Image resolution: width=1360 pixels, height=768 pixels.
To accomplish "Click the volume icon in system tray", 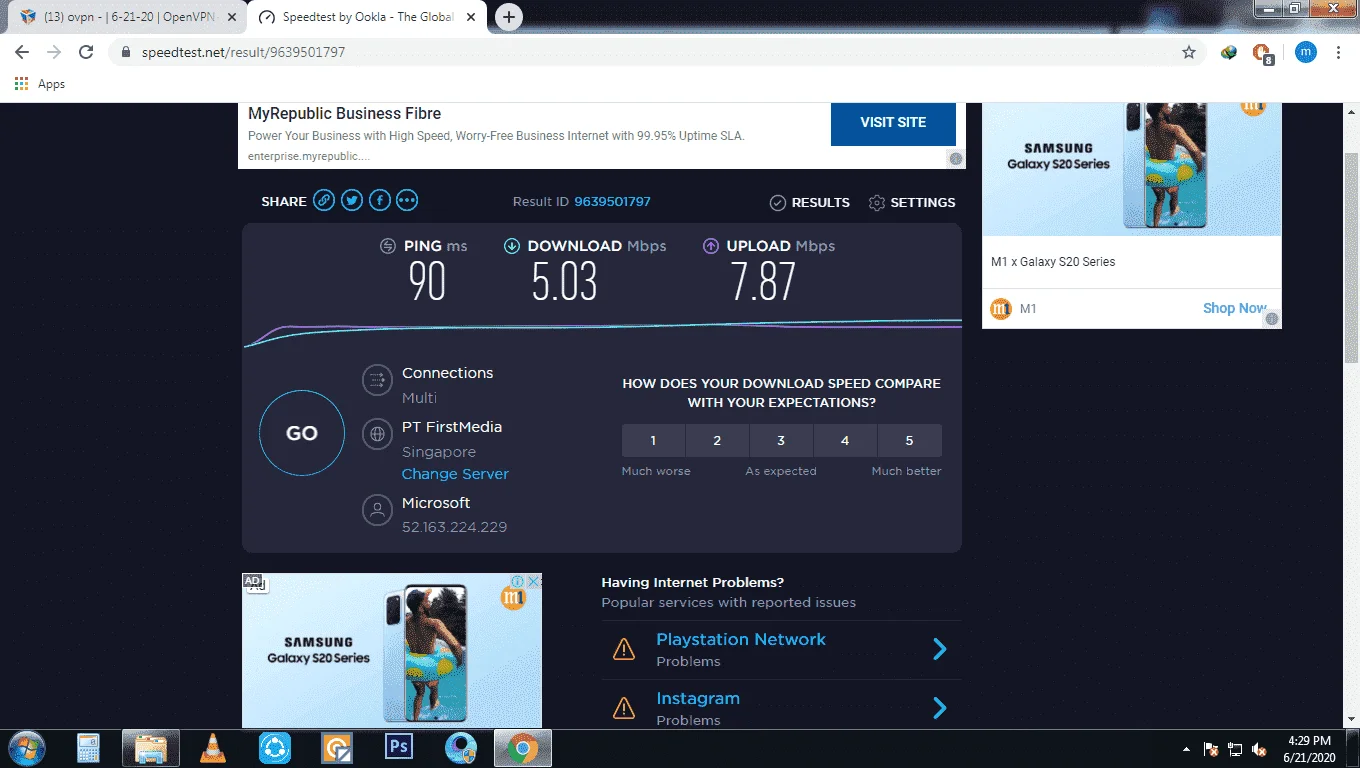I will point(1260,749).
